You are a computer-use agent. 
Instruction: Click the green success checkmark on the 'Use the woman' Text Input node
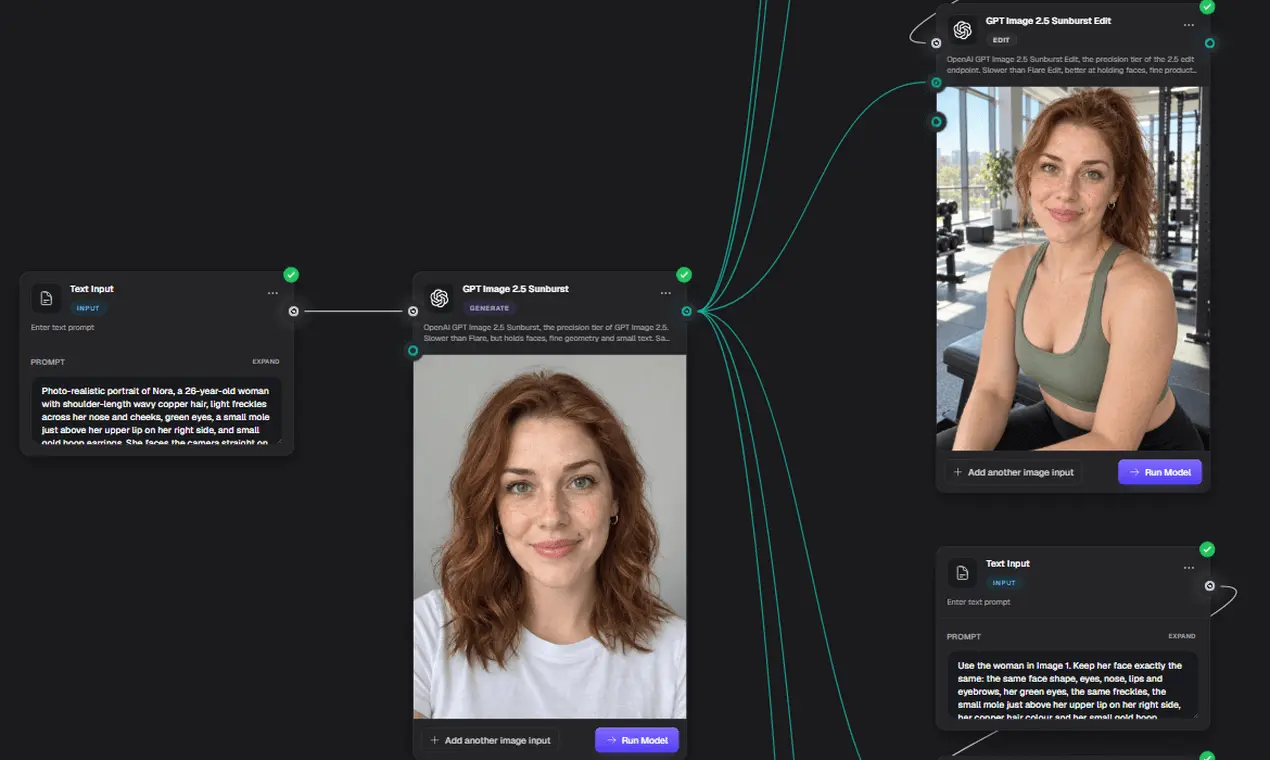click(x=1207, y=549)
